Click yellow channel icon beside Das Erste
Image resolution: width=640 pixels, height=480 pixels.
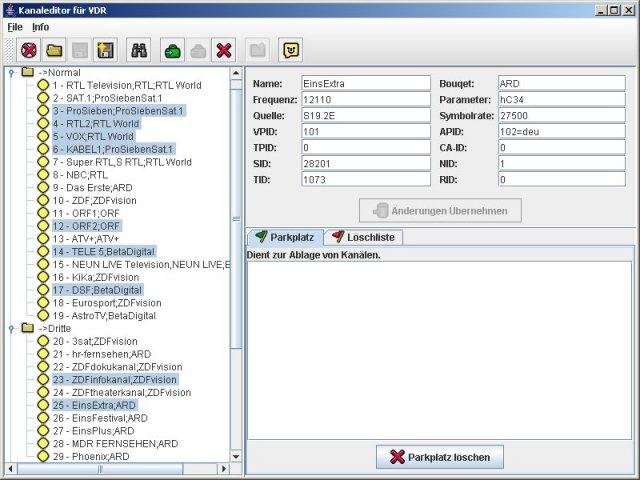(43, 187)
